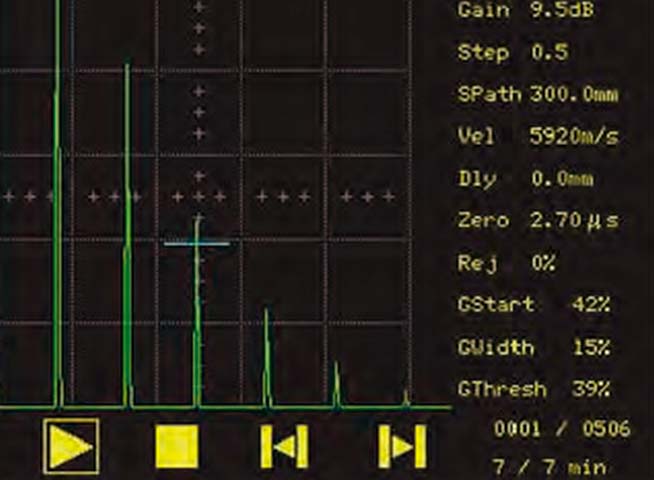Skip to the next recorded frame
The height and width of the screenshot is (480, 654).
pos(402,446)
